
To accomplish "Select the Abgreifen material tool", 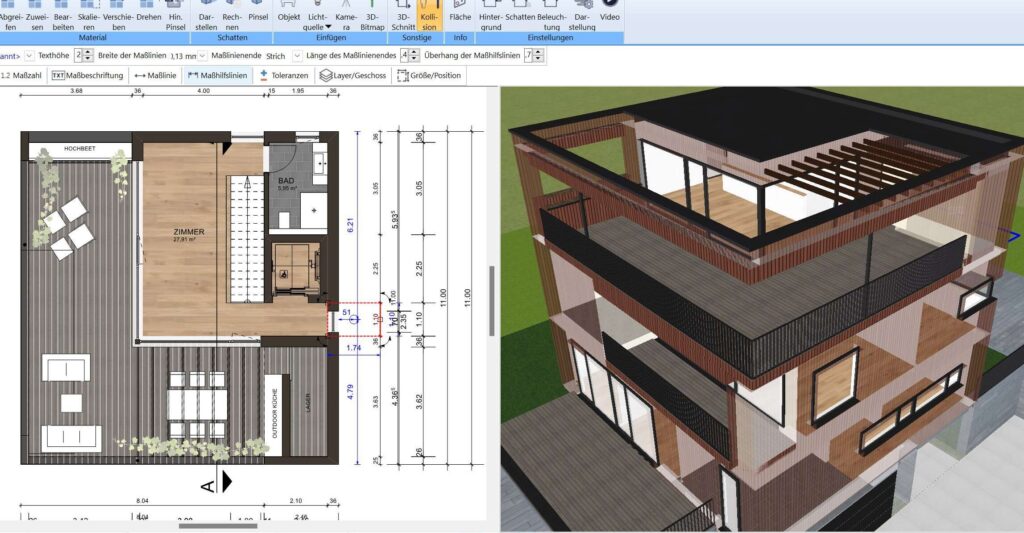I will point(10,19).
